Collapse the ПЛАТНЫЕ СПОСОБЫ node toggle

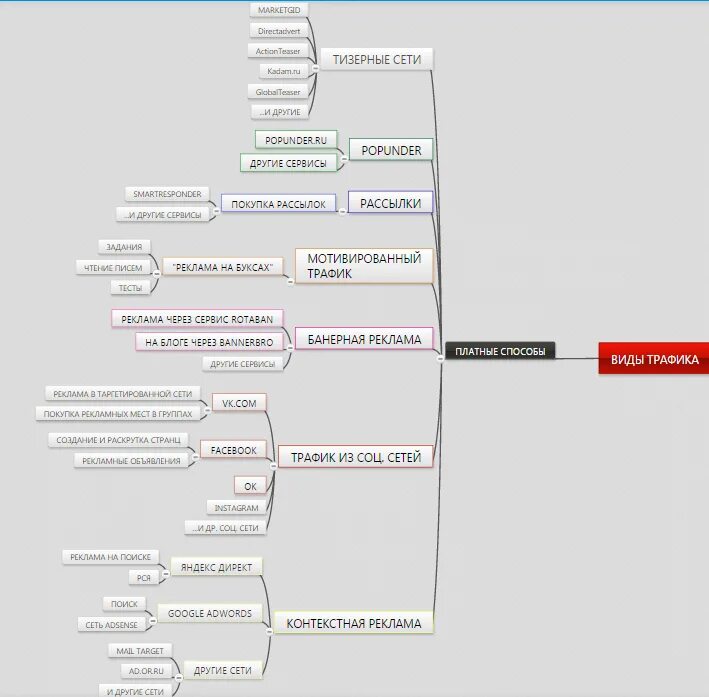click(x=440, y=358)
